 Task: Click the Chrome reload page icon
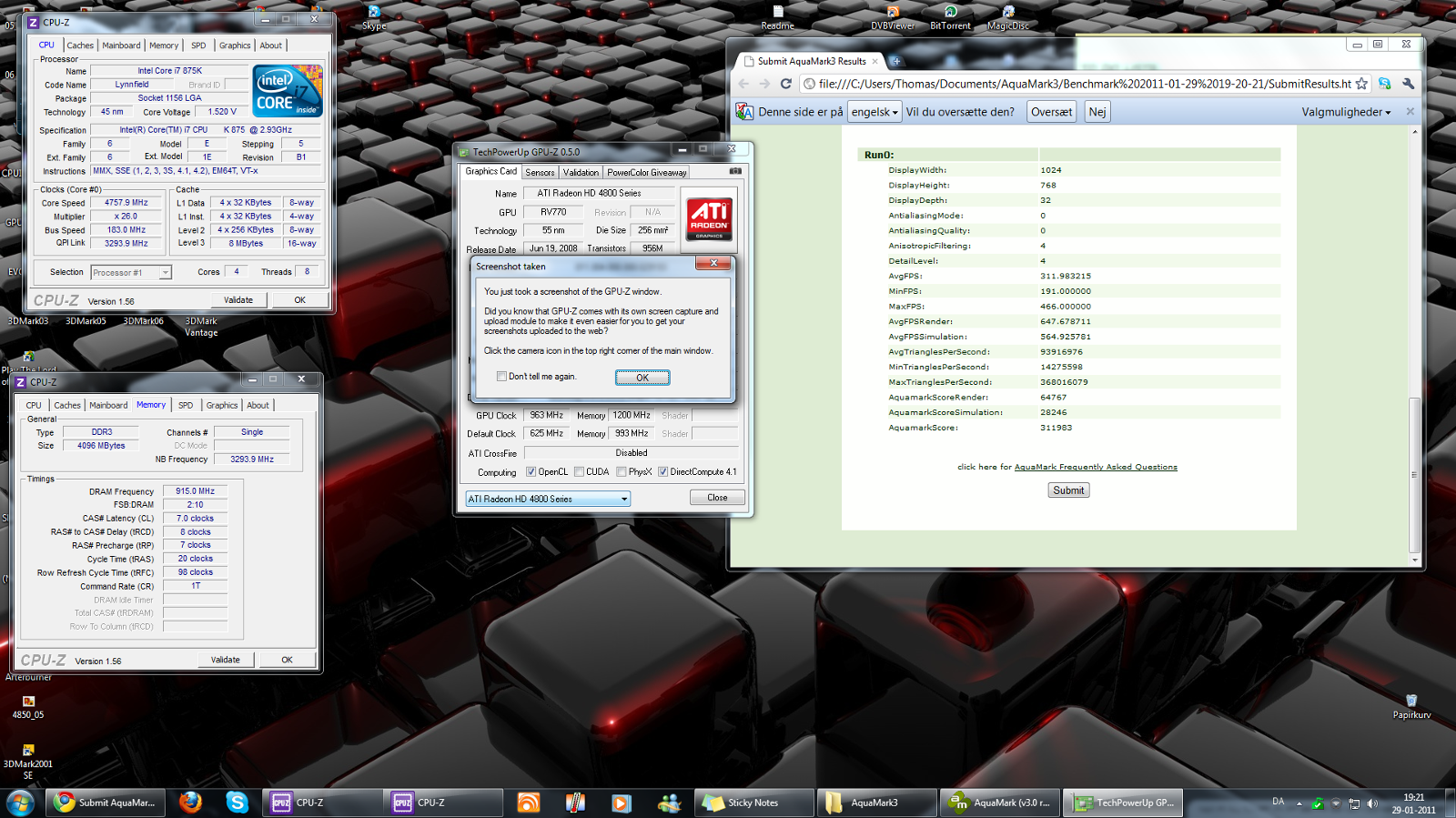pyautogui.click(x=786, y=84)
